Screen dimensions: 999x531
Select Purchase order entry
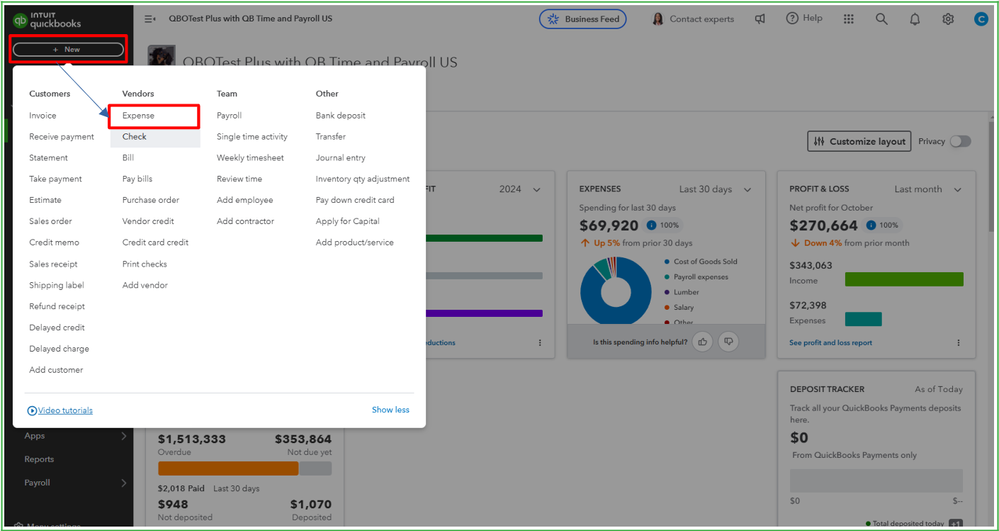coord(150,200)
